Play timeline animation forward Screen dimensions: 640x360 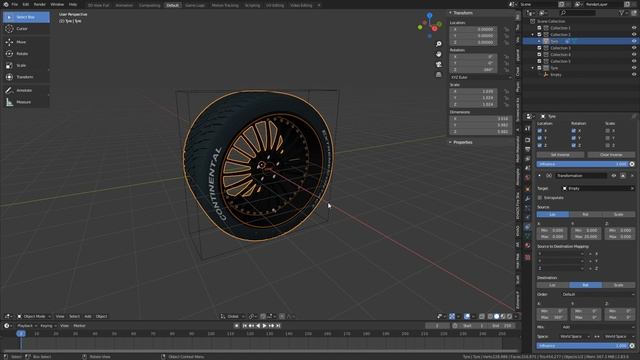coord(264,326)
